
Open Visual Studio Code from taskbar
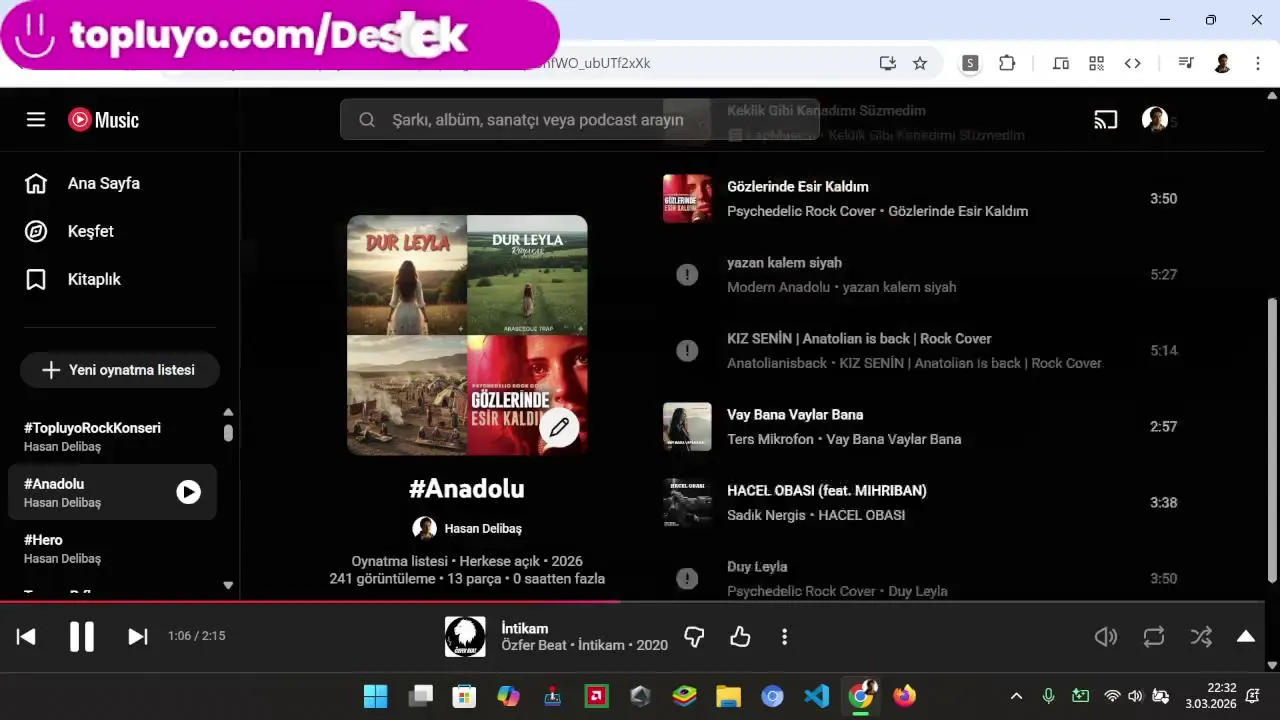click(816, 696)
